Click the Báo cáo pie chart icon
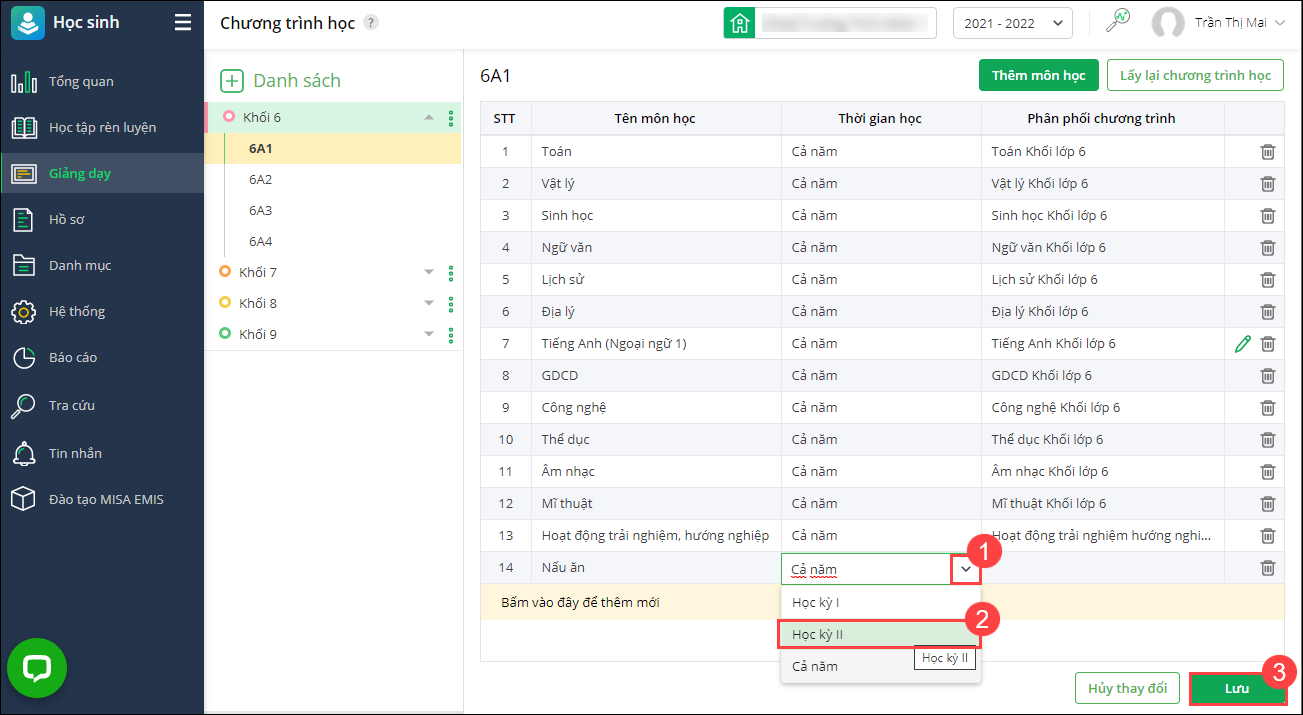 click(24, 357)
